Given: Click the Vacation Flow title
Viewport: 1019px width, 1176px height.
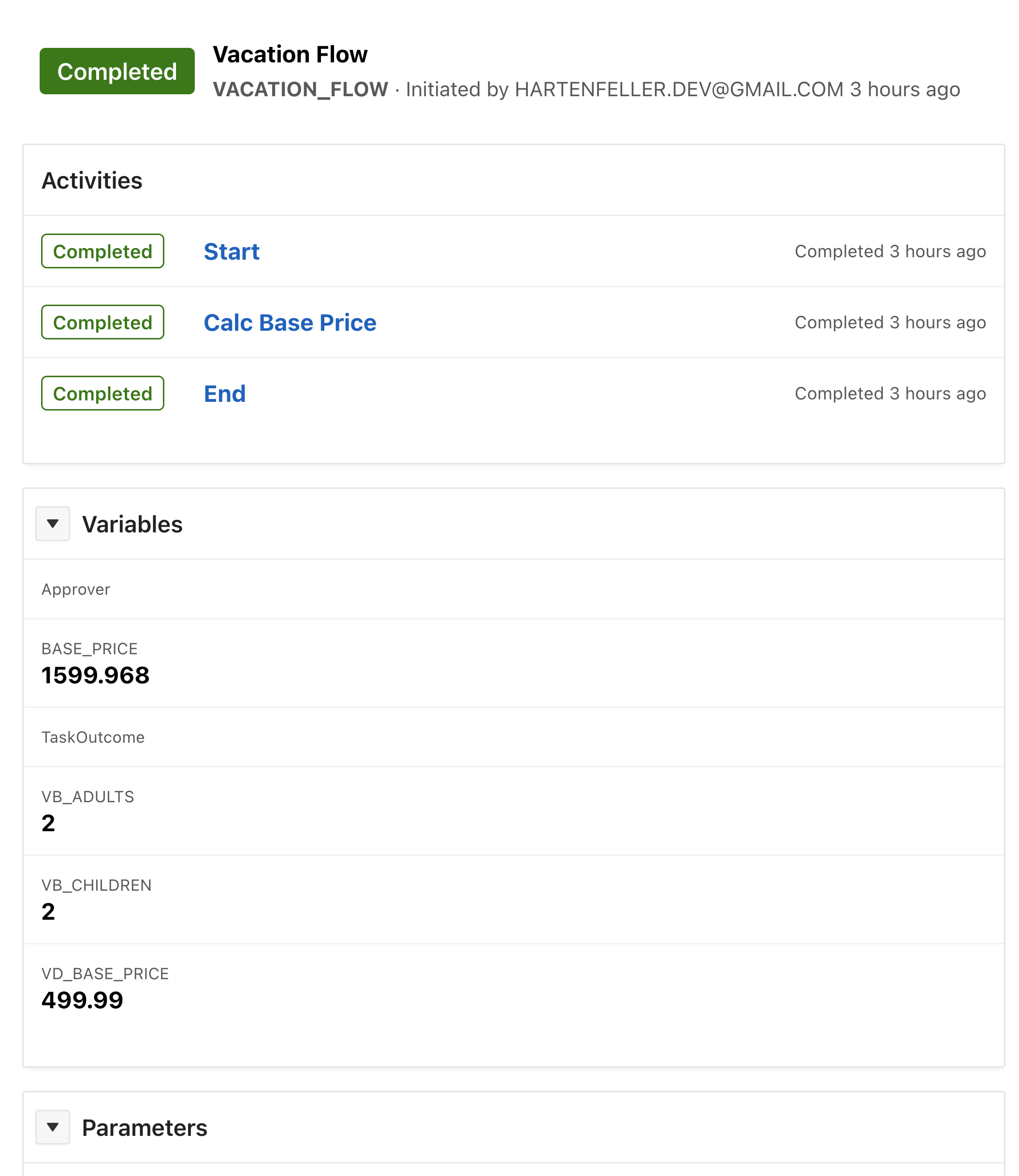Looking at the screenshot, I should [290, 55].
